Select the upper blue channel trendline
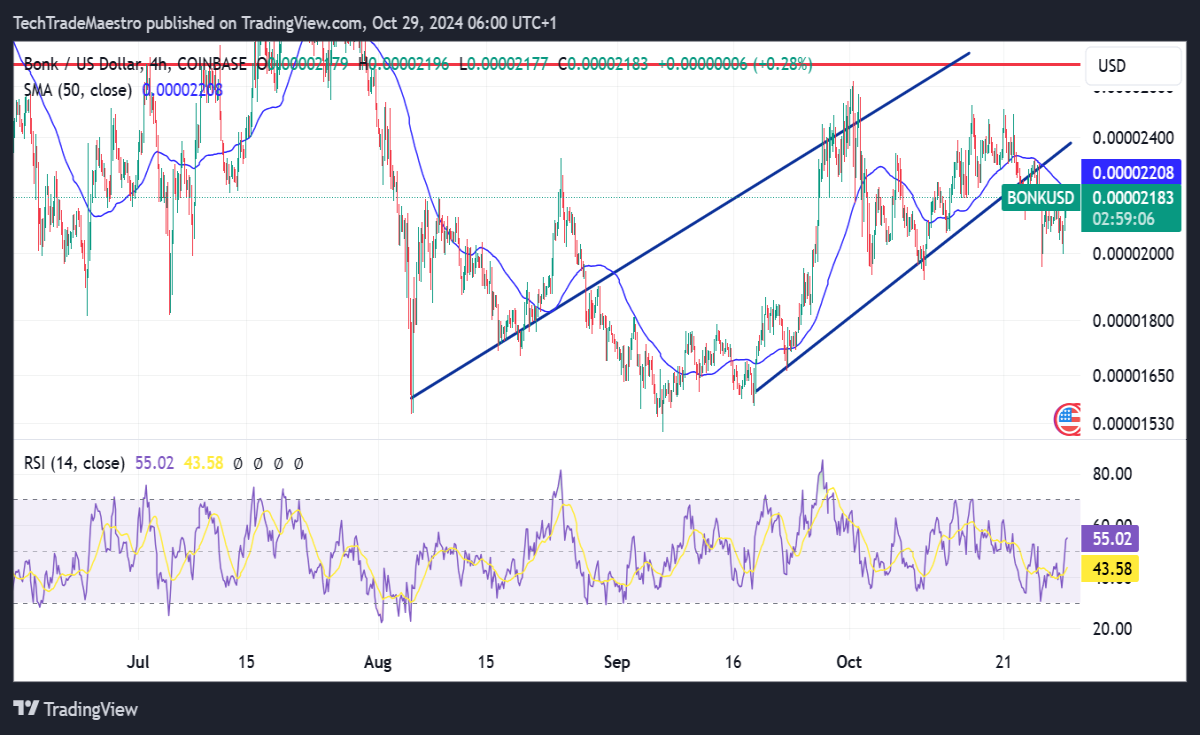This screenshot has width=1200, height=735. pyautogui.click(x=690, y=225)
